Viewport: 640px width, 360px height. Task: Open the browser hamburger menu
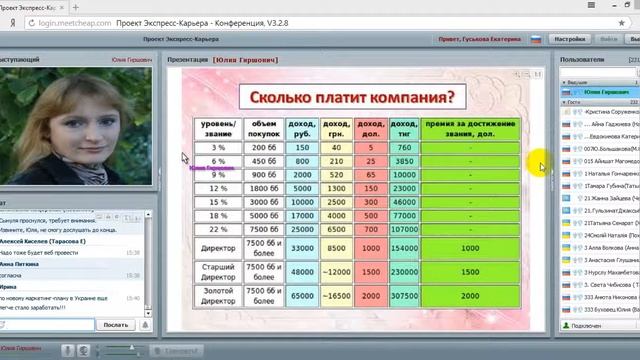[591, 5]
